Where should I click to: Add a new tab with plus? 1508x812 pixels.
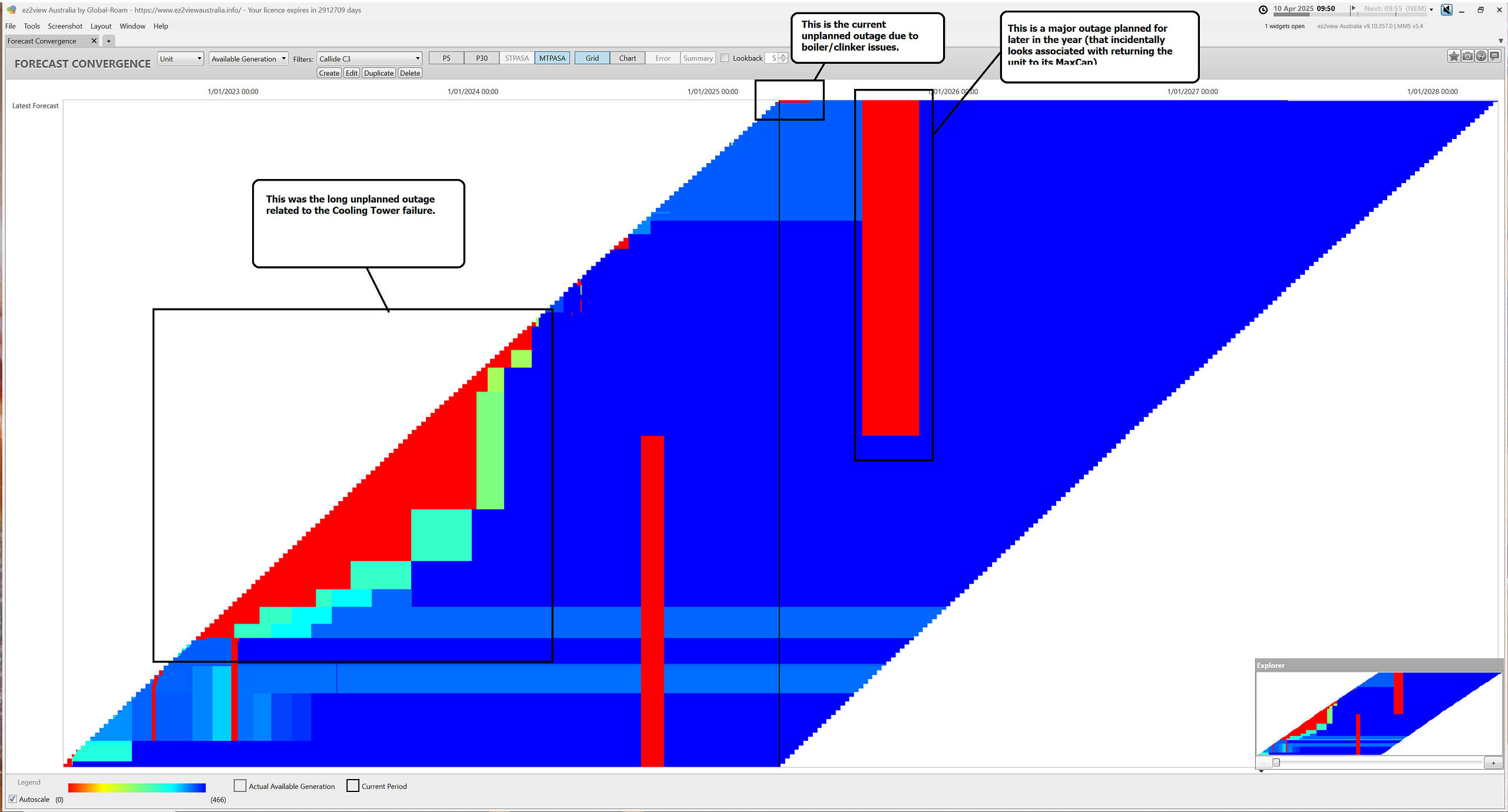tap(108, 41)
